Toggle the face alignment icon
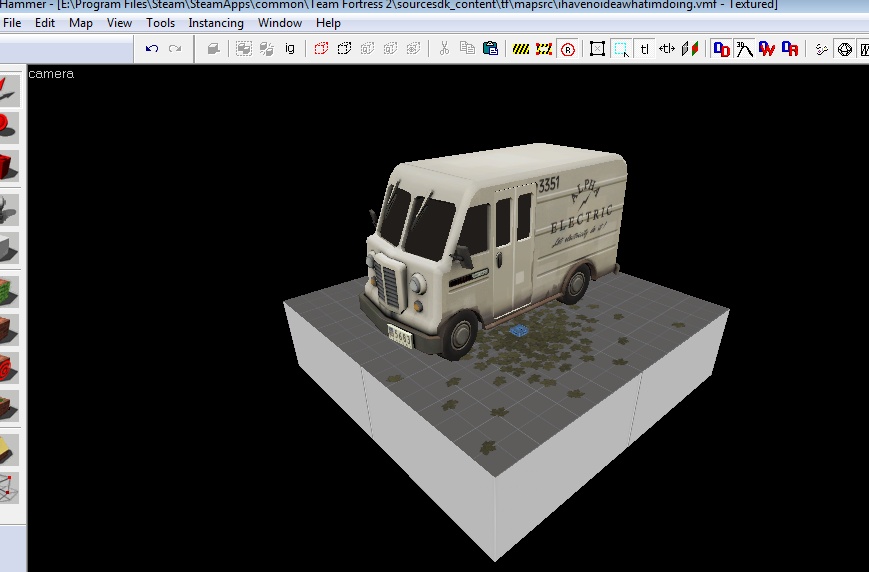This screenshot has width=869, height=572. click(690, 49)
